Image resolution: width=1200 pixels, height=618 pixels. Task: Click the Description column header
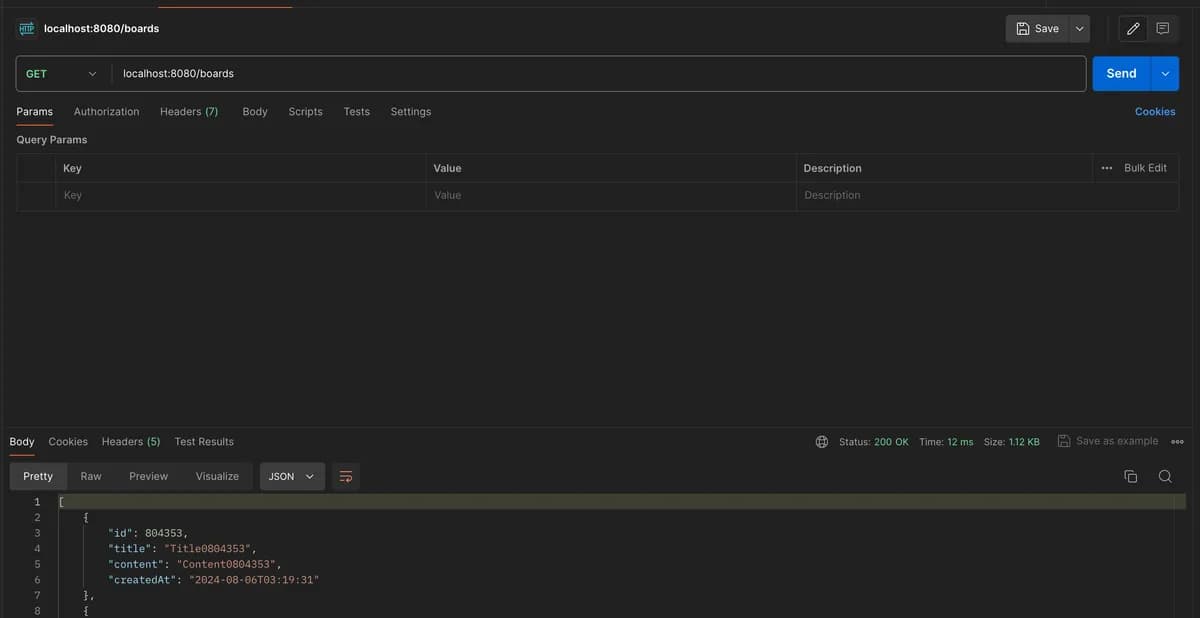point(832,168)
